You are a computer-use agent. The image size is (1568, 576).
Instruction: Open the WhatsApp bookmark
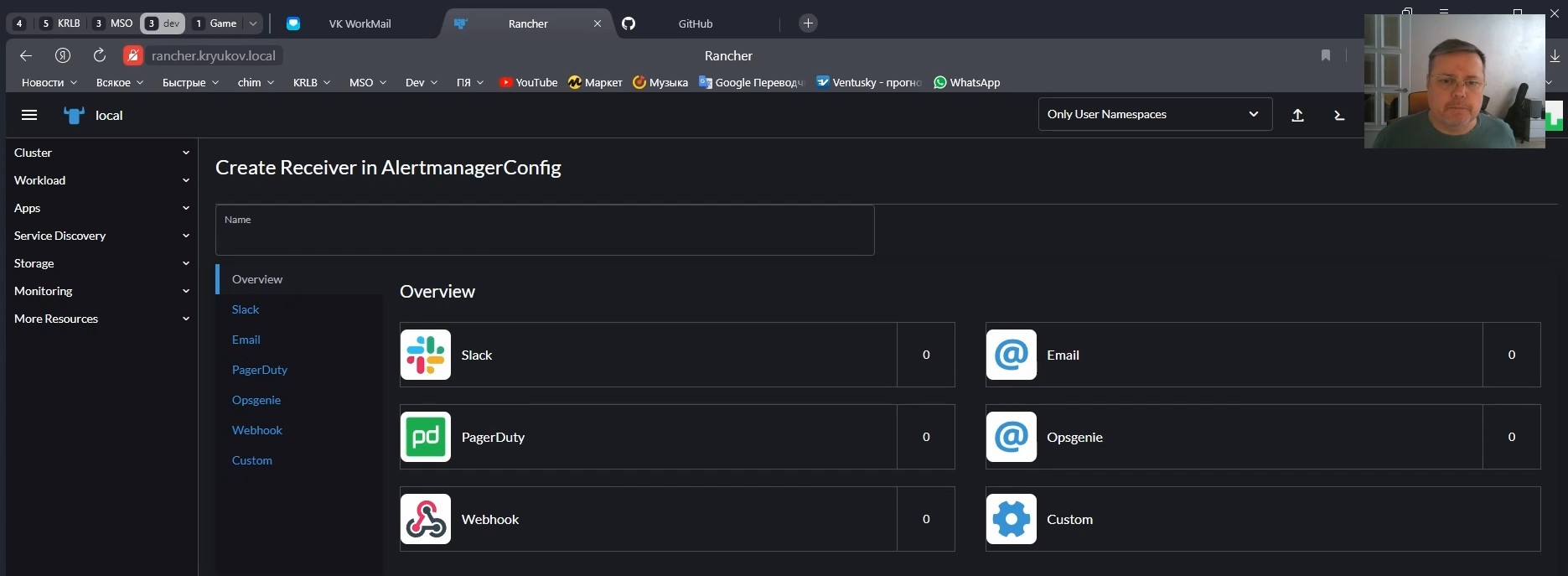pos(966,82)
